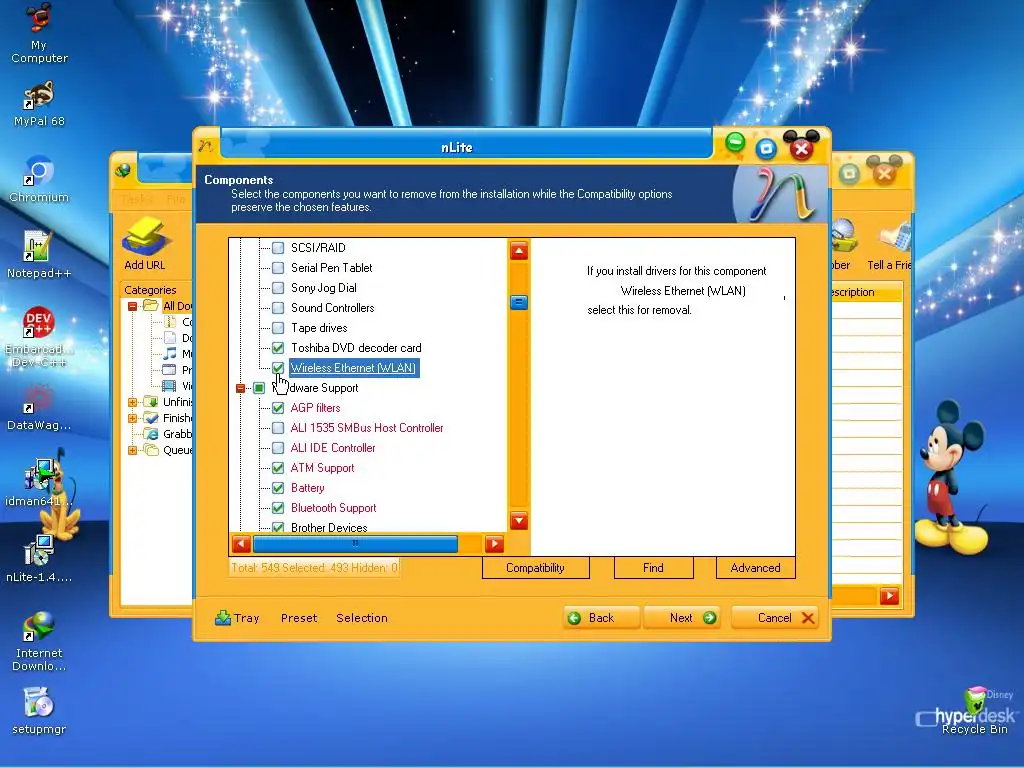Click the horizontal scroll left arrow
Screen dimensions: 1024x768
click(x=242, y=543)
